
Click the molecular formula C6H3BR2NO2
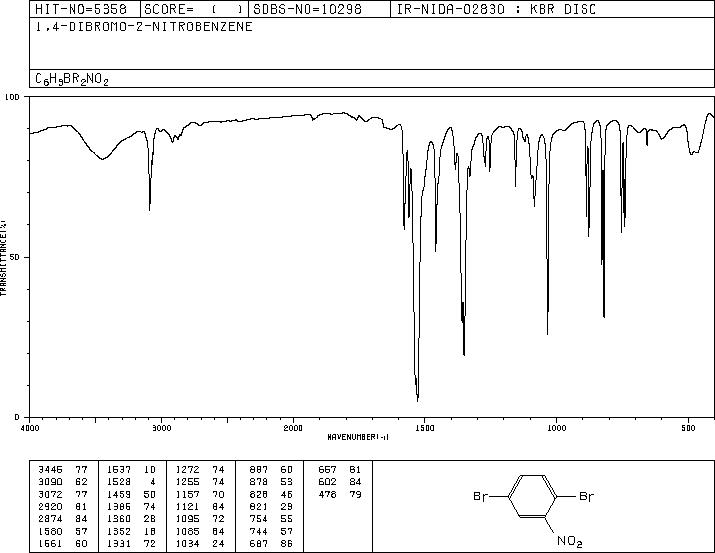tap(72, 79)
